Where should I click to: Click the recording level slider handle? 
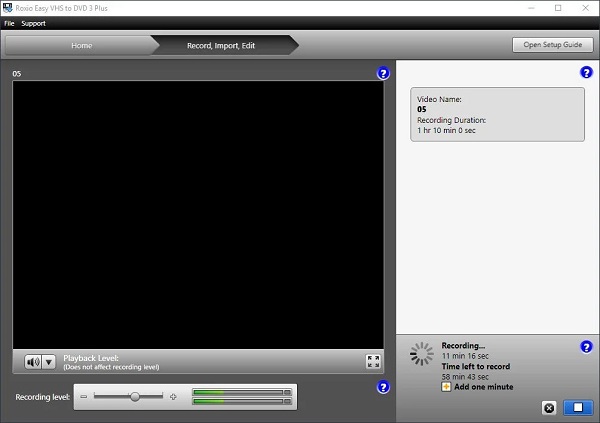(135, 397)
